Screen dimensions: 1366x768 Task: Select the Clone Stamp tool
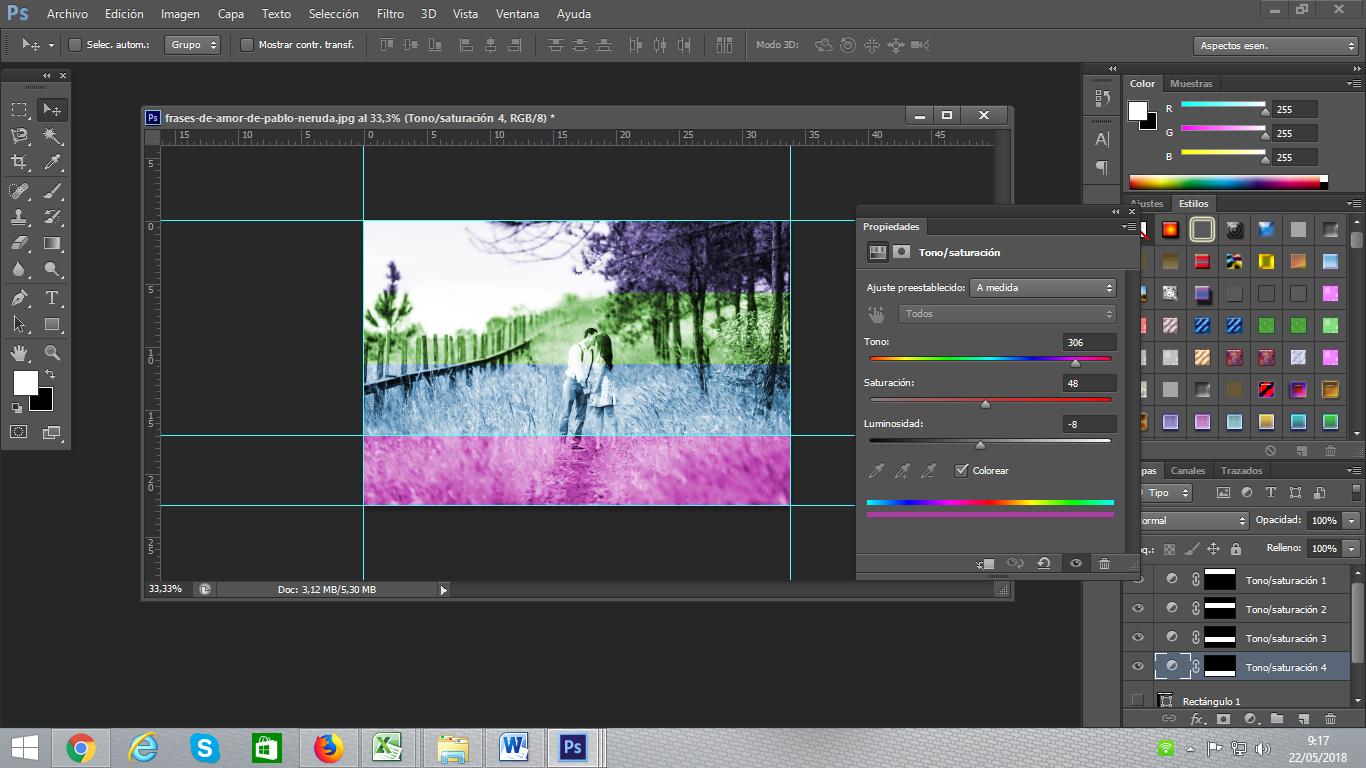pyautogui.click(x=19, y=217)
